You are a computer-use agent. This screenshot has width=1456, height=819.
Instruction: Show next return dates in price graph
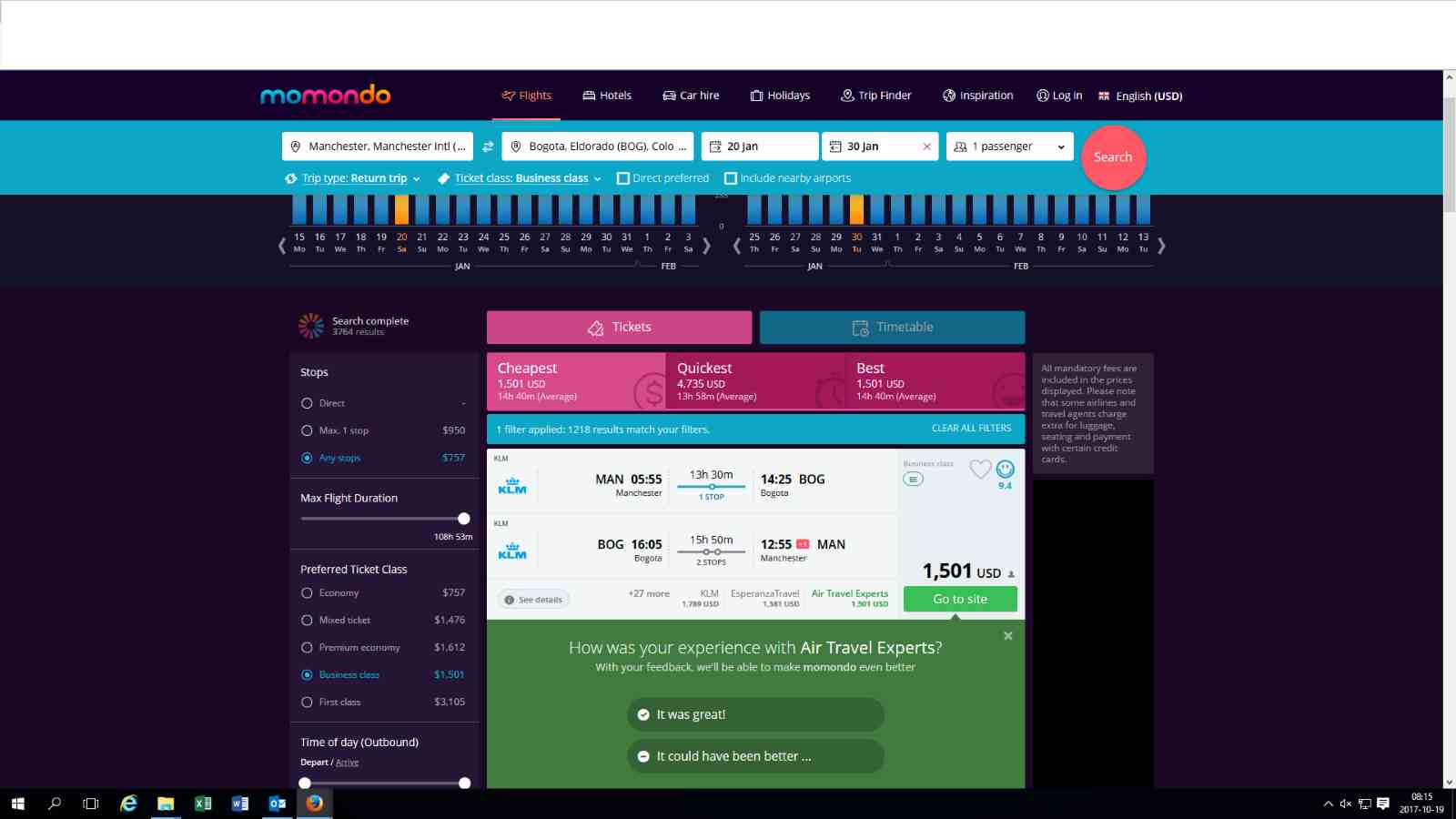tap(1161, 245)
